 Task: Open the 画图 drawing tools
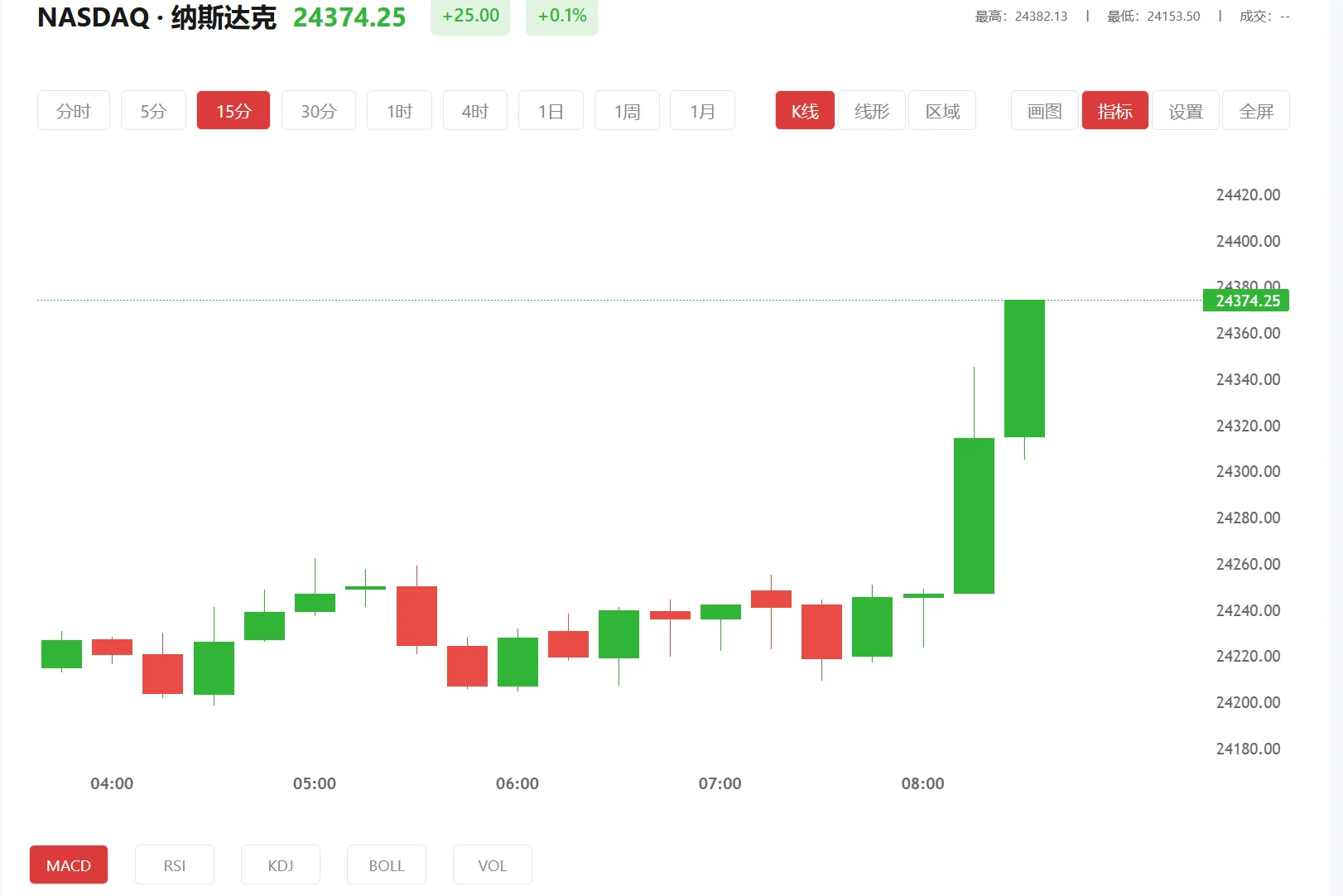pyautogui.click(x=1043, y=109)
